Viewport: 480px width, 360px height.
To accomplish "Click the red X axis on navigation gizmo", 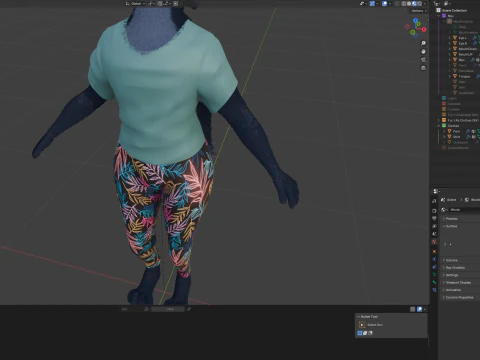I will [x=424, y=30].
